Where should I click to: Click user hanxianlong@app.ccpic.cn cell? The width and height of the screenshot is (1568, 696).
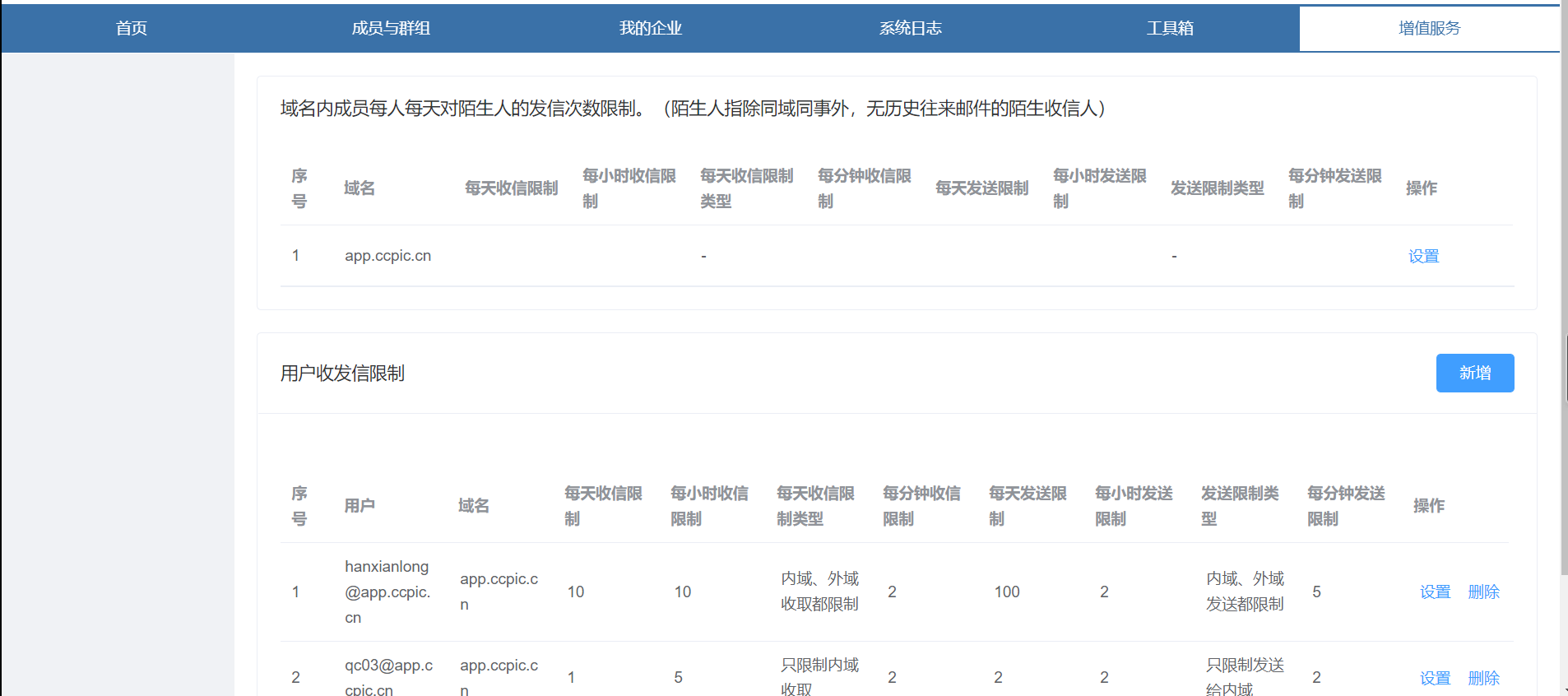pos(387,592)
